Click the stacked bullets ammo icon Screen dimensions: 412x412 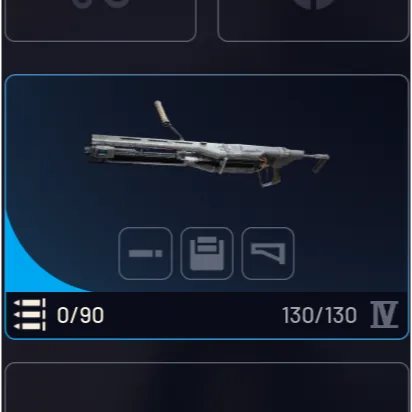(x=30, y=315)
